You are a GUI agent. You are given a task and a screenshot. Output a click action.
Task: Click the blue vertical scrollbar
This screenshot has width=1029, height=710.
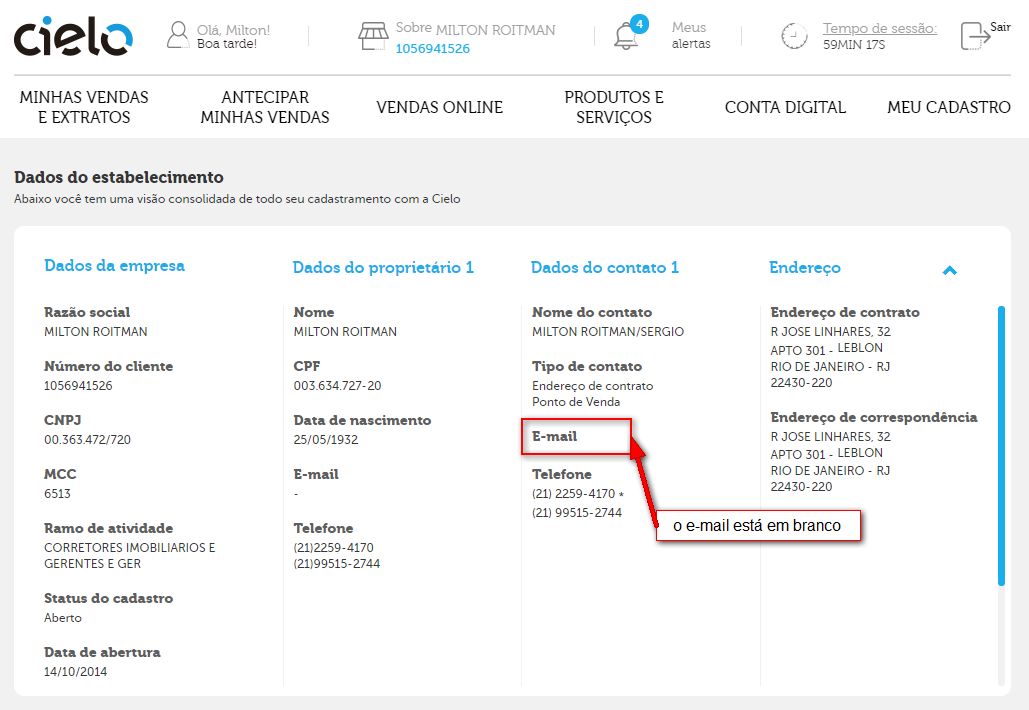point(1001,446)
